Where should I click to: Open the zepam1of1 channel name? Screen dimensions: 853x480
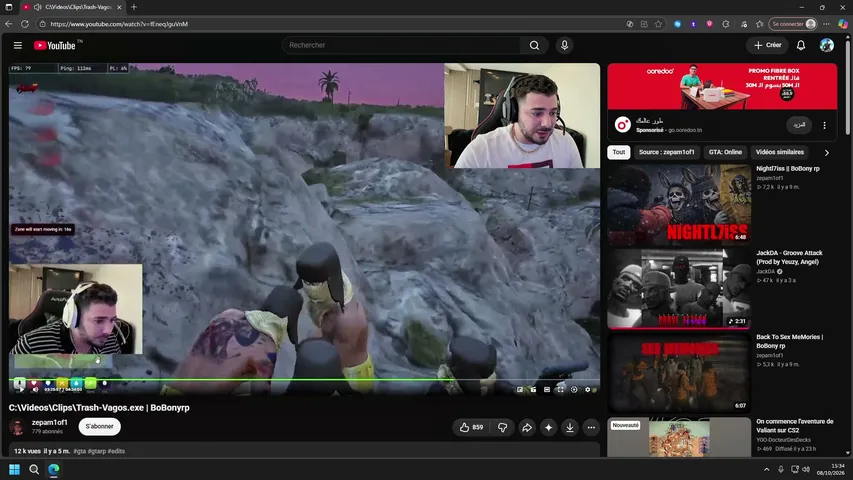pyautogui.click(x=50, y=422)
